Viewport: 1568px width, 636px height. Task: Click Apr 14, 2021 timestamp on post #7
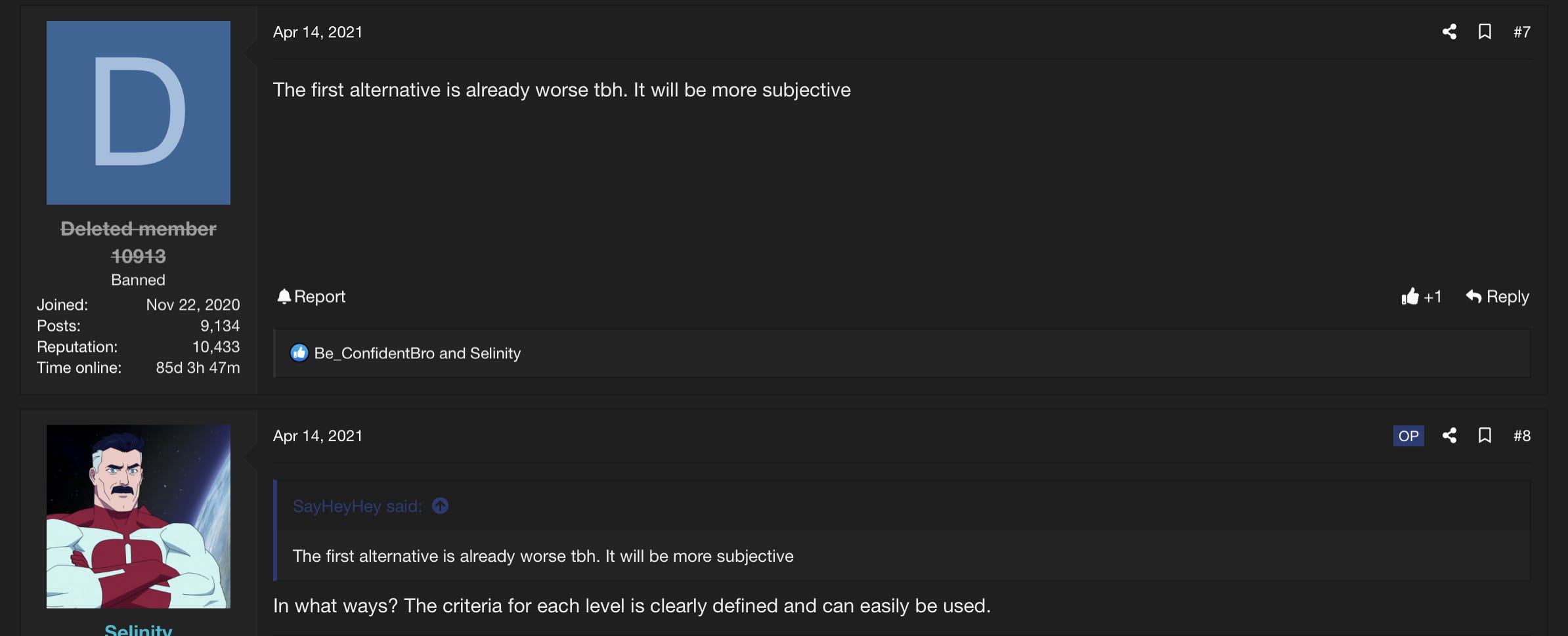318,32
